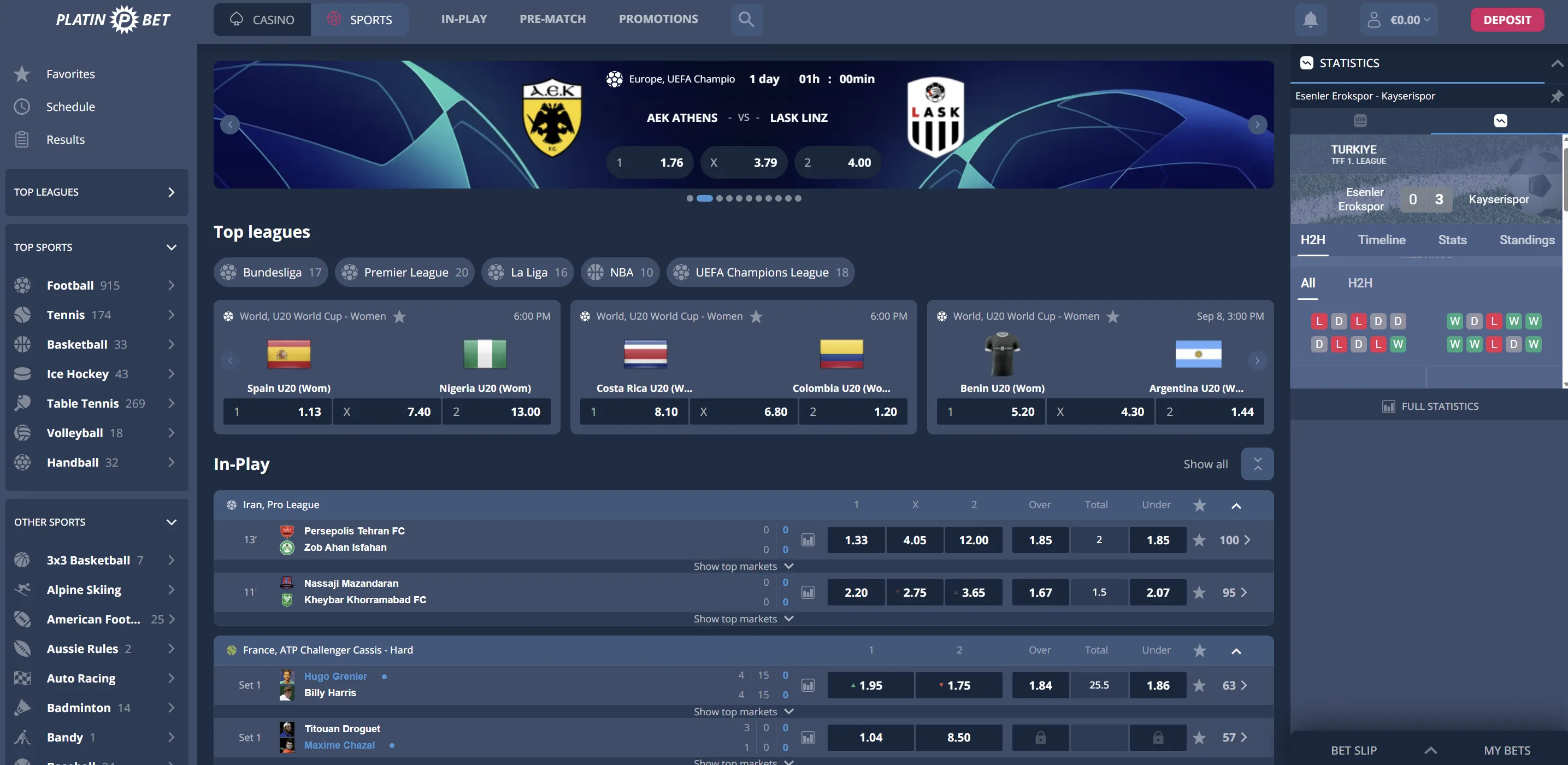Image resolution: width=1568 pixels, height=765 pixels.
Task: Go to next banner slide arrow
Action: [1257, 125]
